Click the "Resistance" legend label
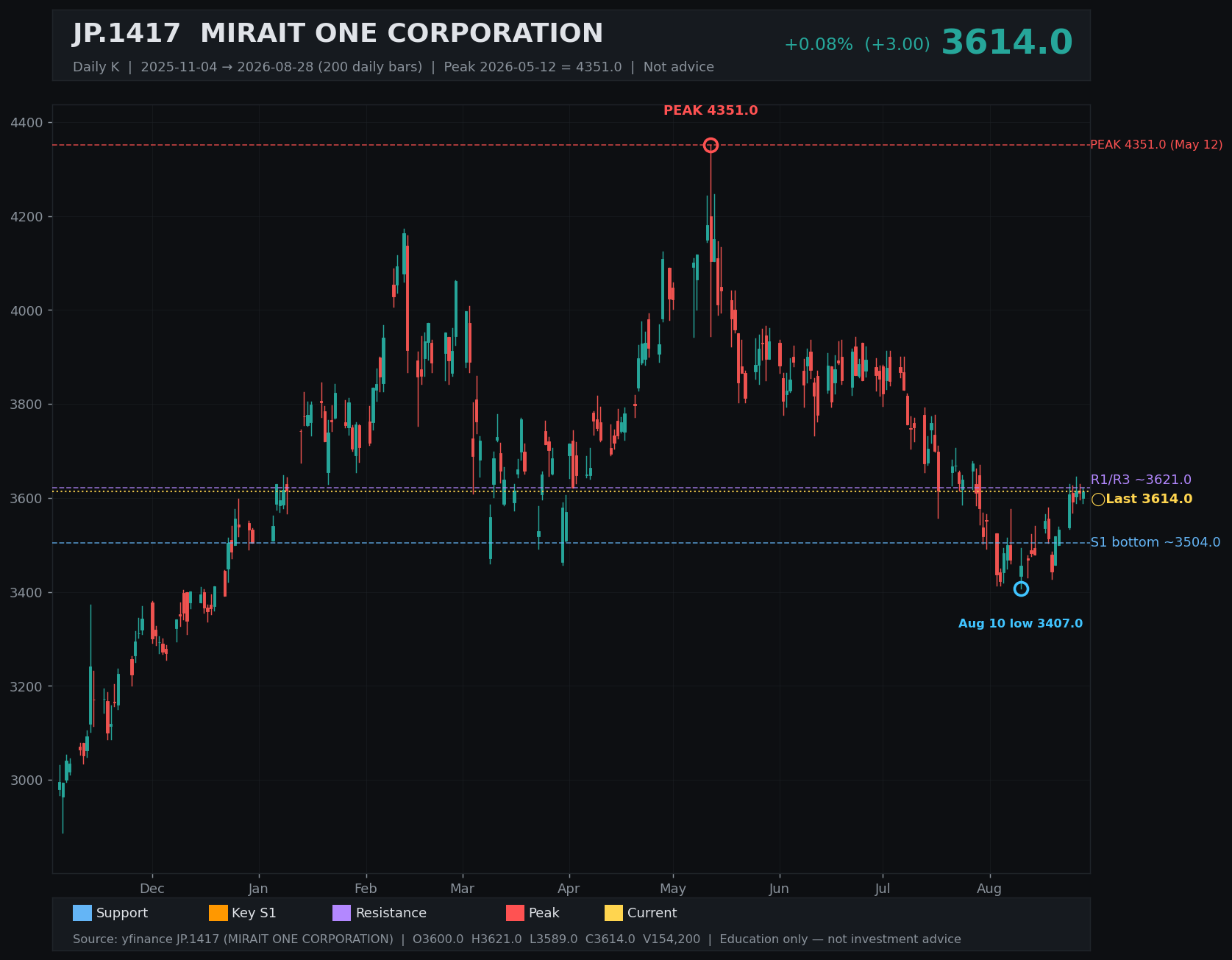Screen dimensions: 1232x960 391,913
